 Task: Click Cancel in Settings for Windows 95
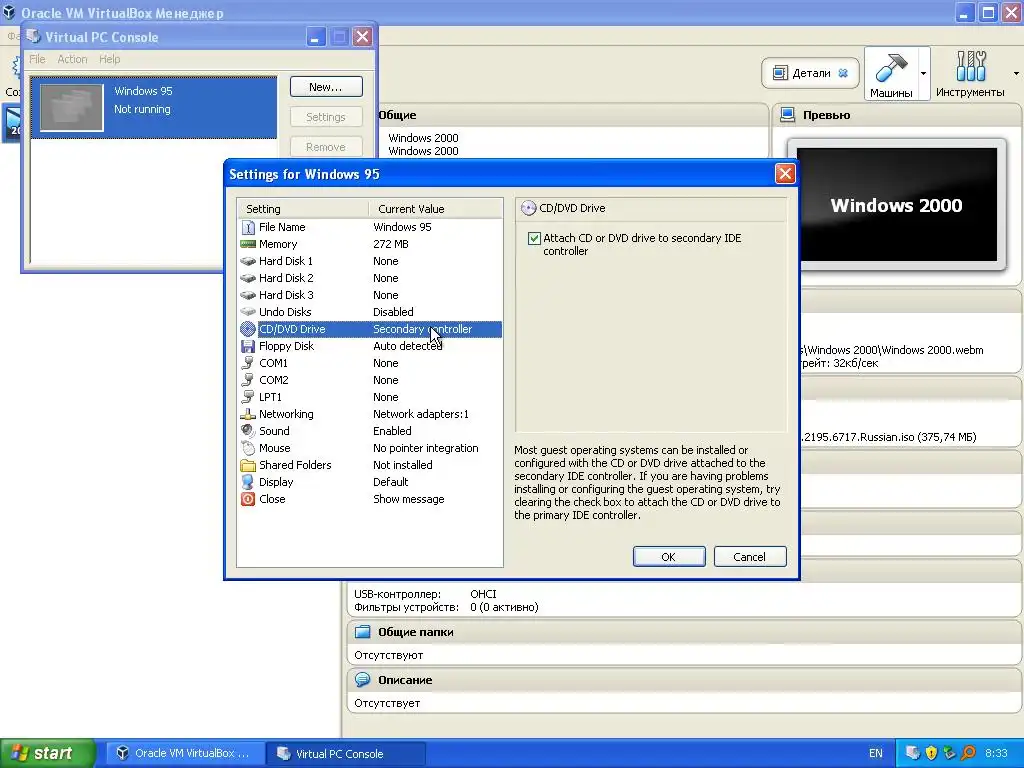coord(750,557)
